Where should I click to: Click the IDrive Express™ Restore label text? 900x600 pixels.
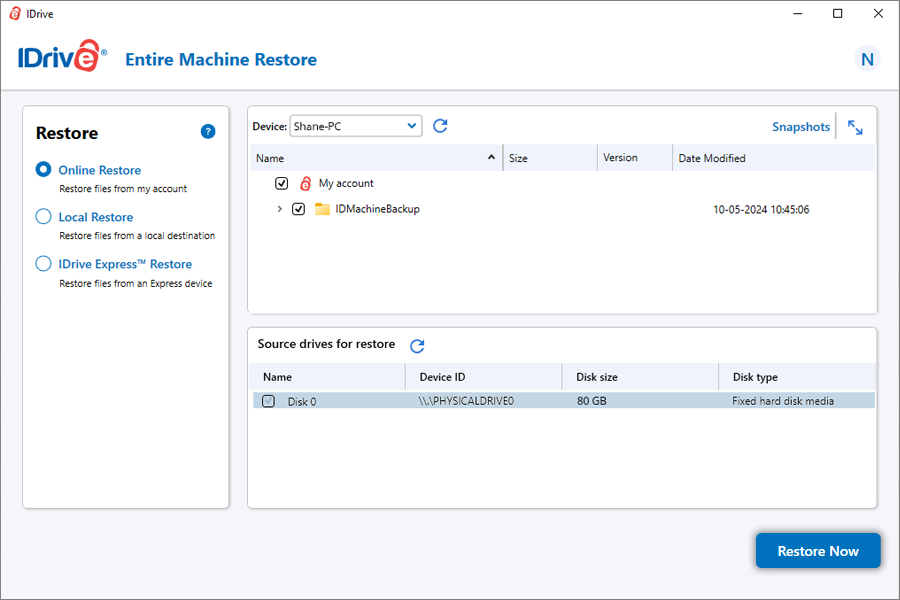(125, 264)
